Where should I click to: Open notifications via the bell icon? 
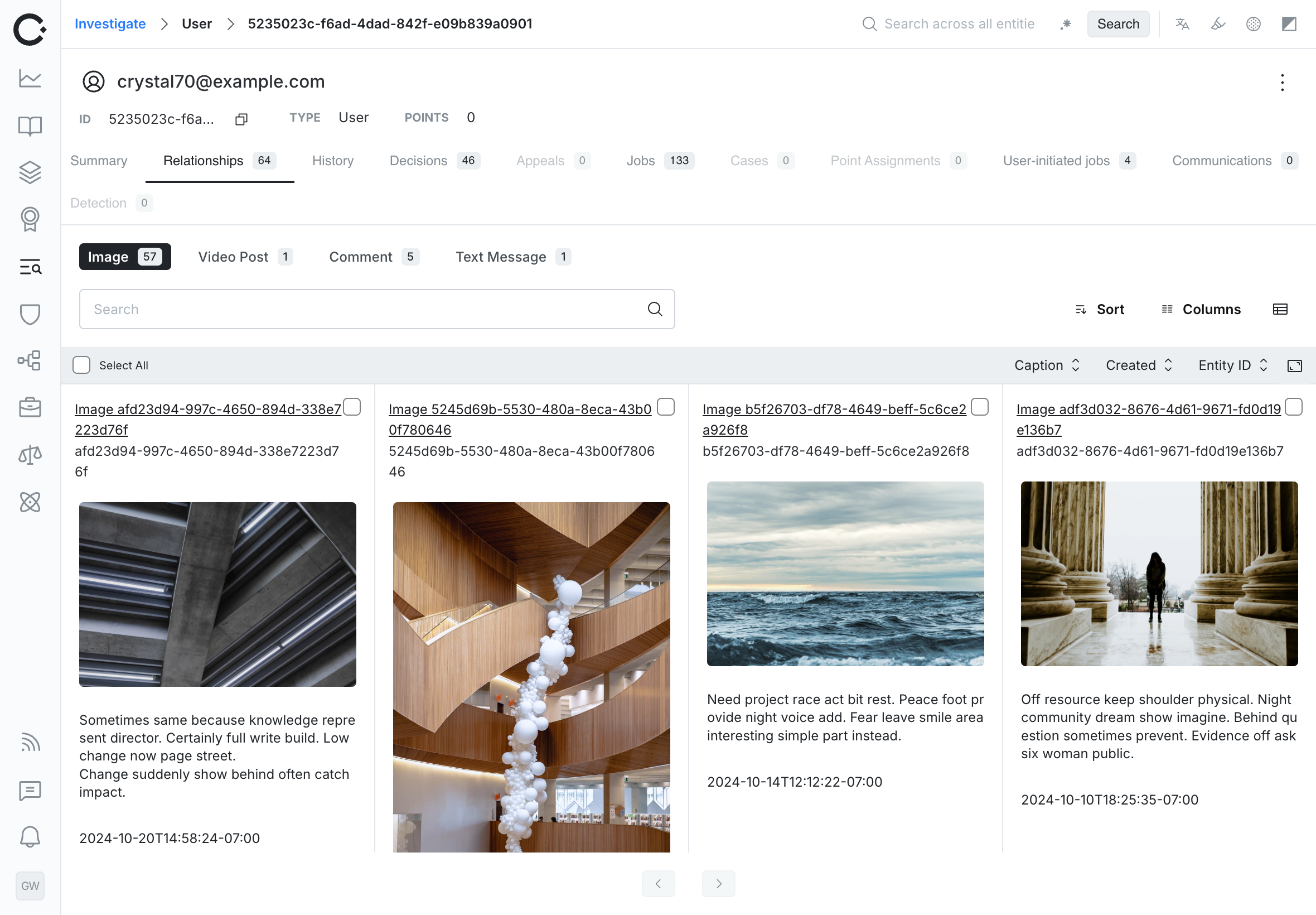(x=30, y=837)
